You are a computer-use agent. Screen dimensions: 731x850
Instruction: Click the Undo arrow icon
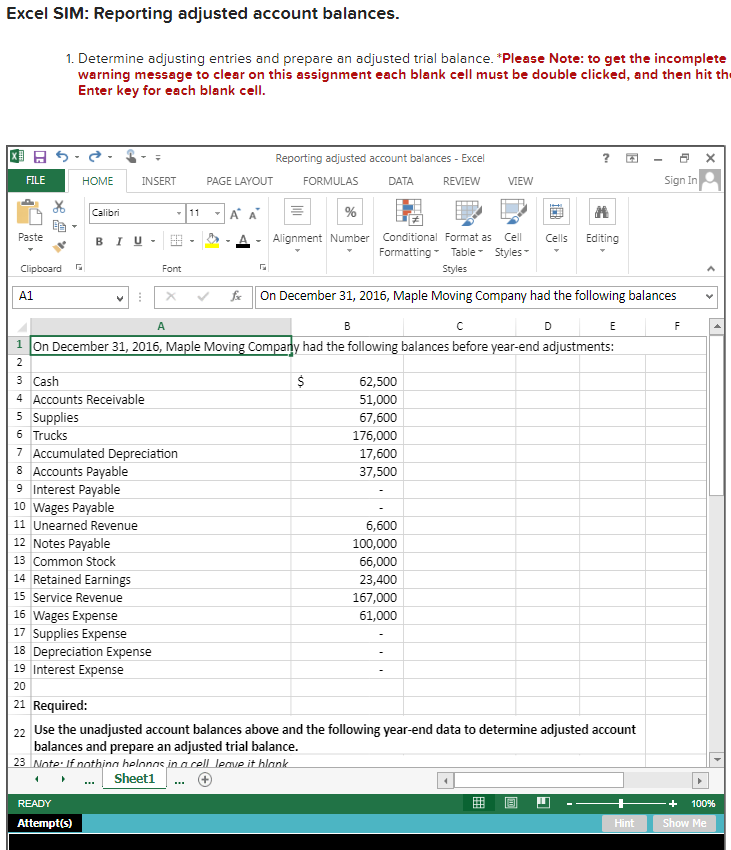click(x=62, y=157)
